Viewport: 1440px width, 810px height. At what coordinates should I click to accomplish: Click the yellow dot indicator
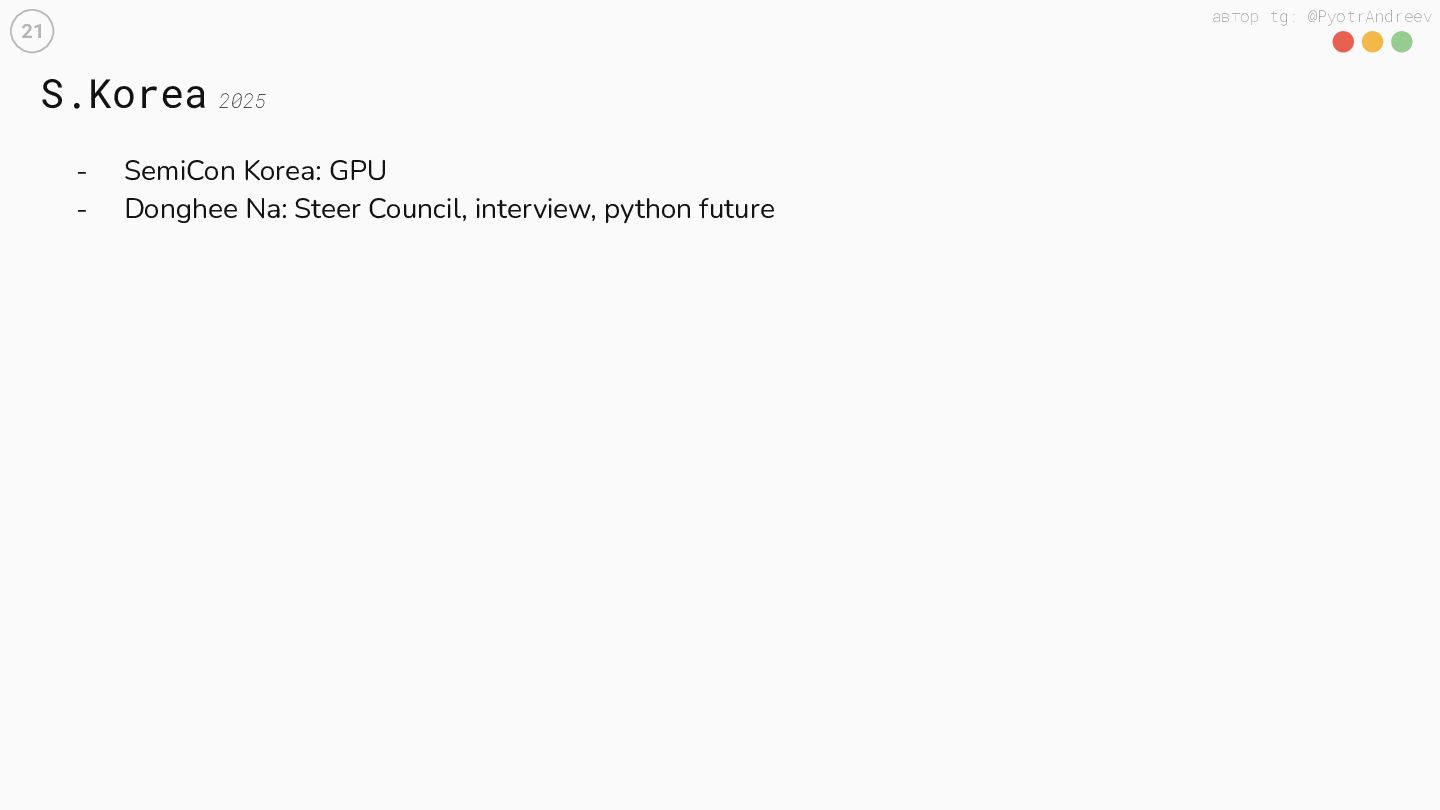click(1372, 42)
